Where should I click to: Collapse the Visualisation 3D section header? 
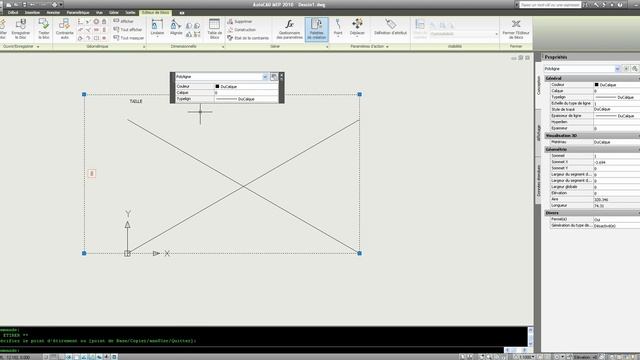point(592,136)
